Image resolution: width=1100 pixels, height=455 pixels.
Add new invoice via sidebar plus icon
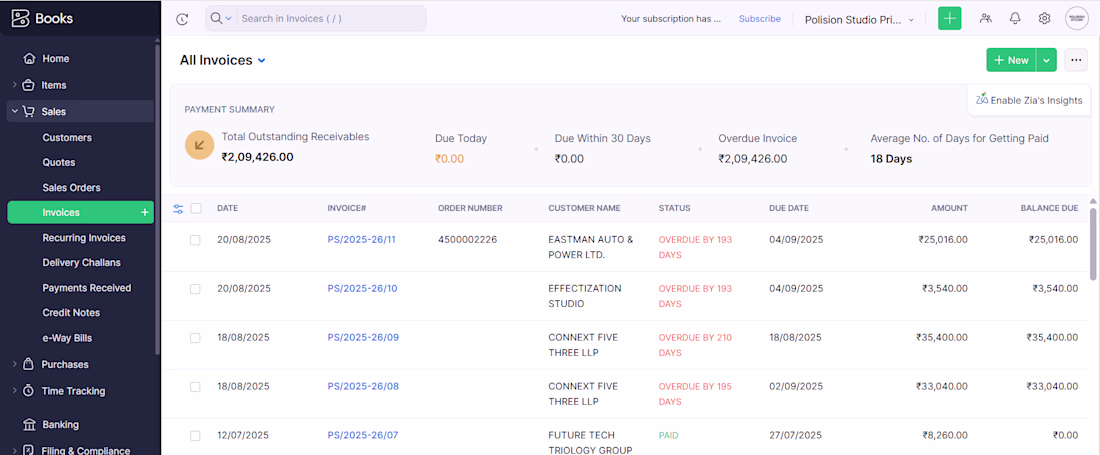145,212
